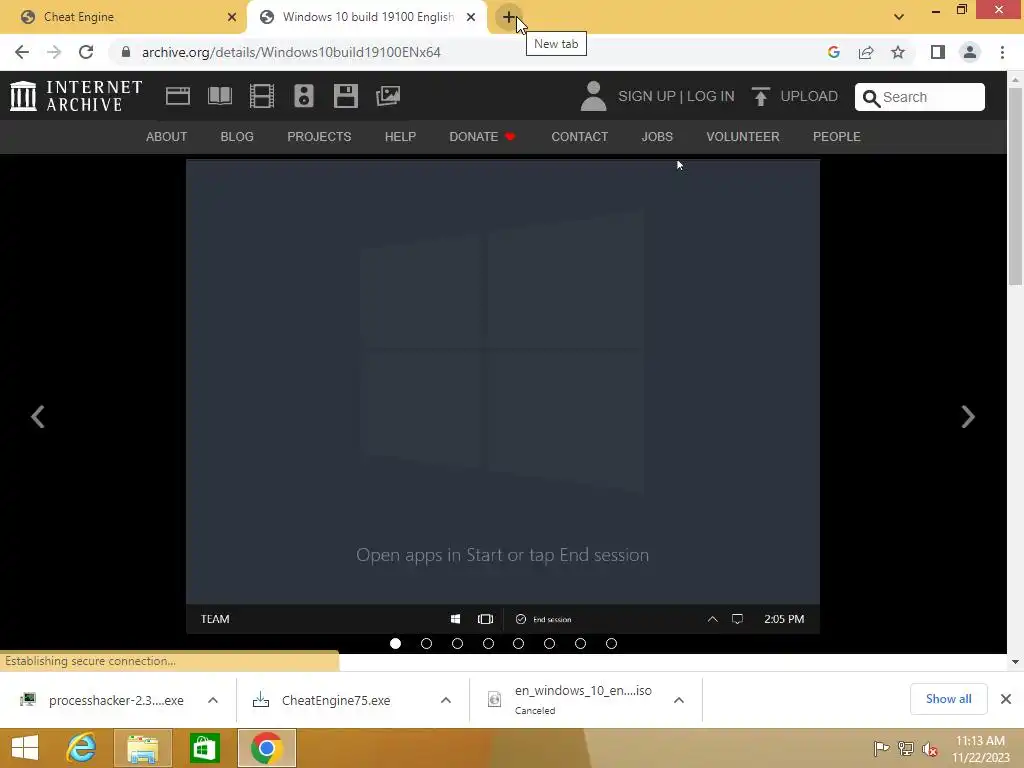This screenshot has height=768, width=1024.
Task: Open the Windows 10 screenshot preview
Action: 503,396
